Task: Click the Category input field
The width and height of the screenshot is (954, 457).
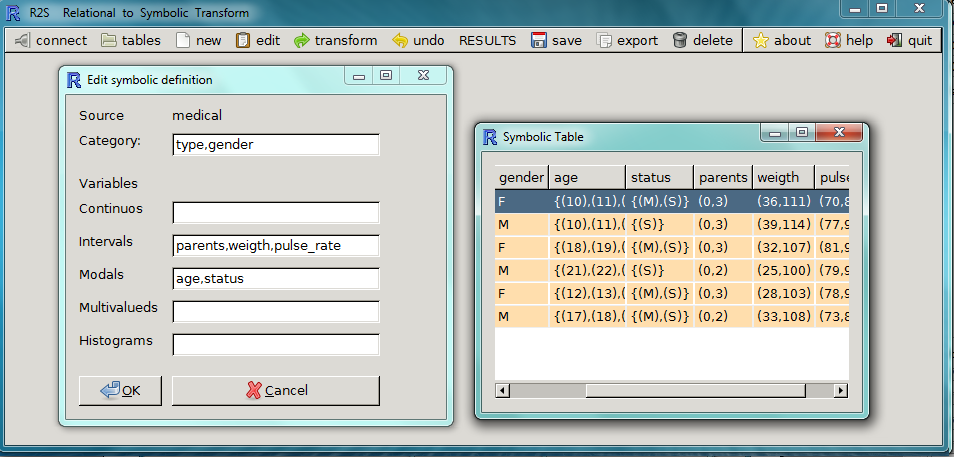Action: (x=276, y=145)
